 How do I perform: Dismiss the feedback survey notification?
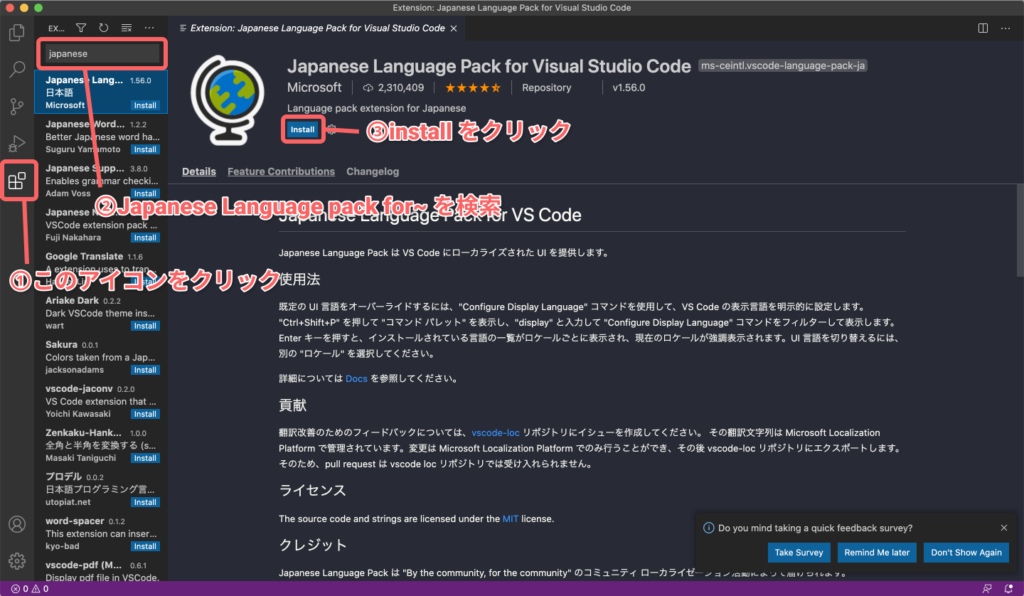pos(1004,527)
